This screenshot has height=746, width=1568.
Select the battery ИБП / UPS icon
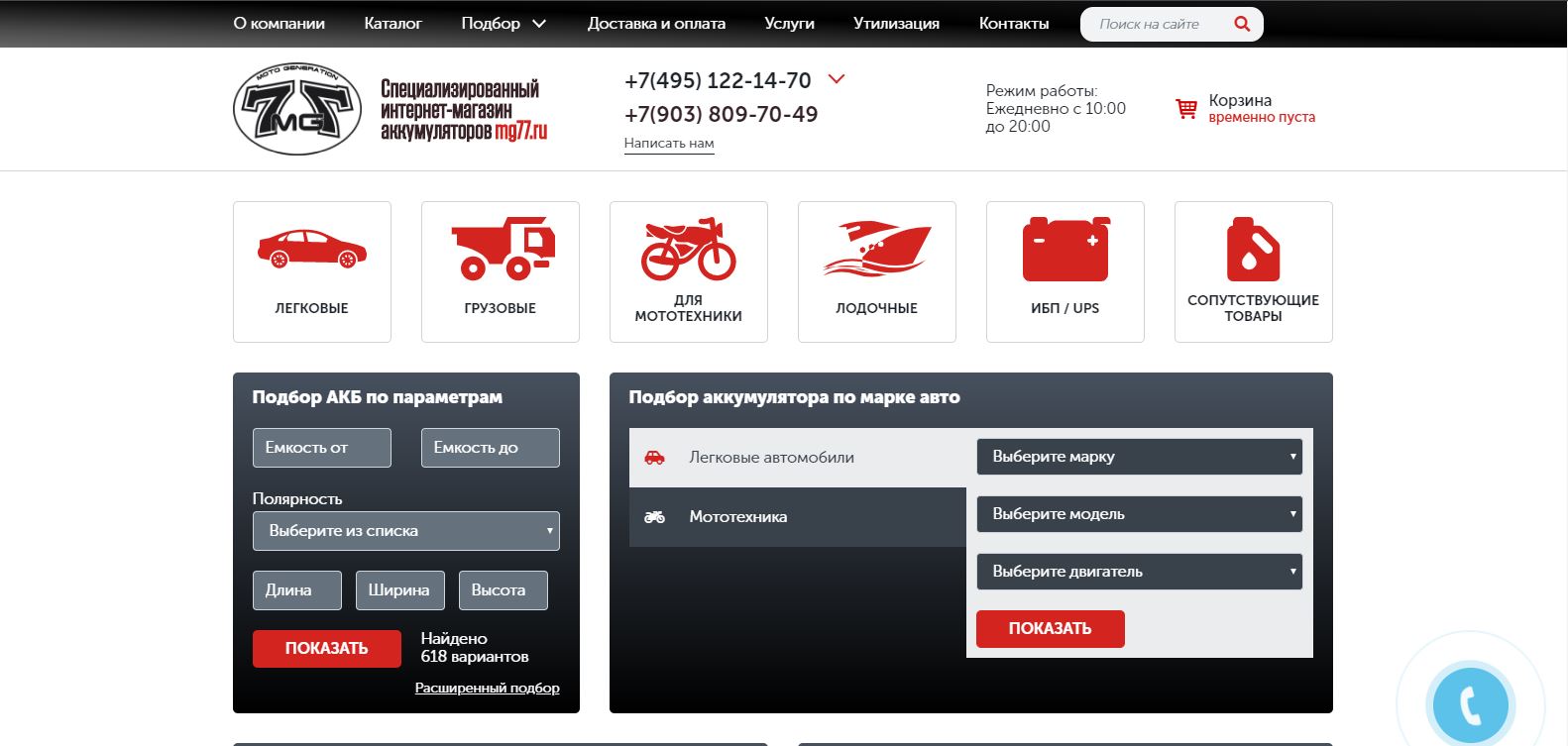[1065, 249]
